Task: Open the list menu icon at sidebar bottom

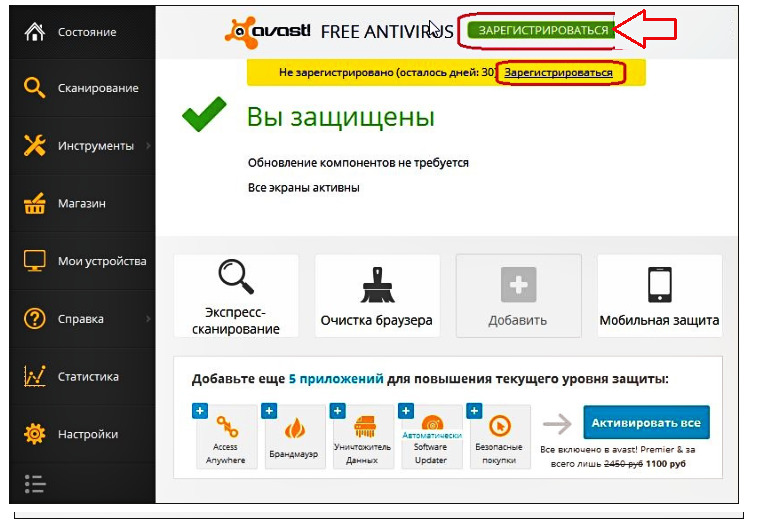Action: [x=35, y=484]
